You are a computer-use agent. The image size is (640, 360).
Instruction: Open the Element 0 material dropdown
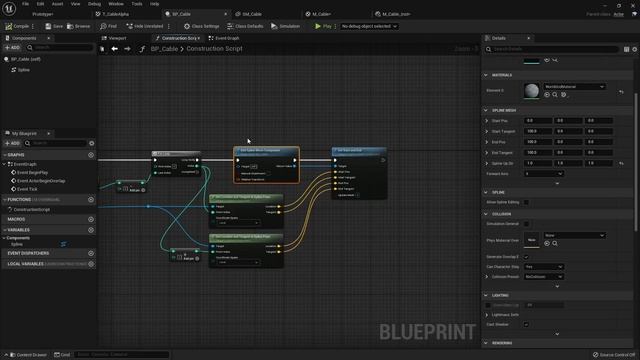point(574,87)
